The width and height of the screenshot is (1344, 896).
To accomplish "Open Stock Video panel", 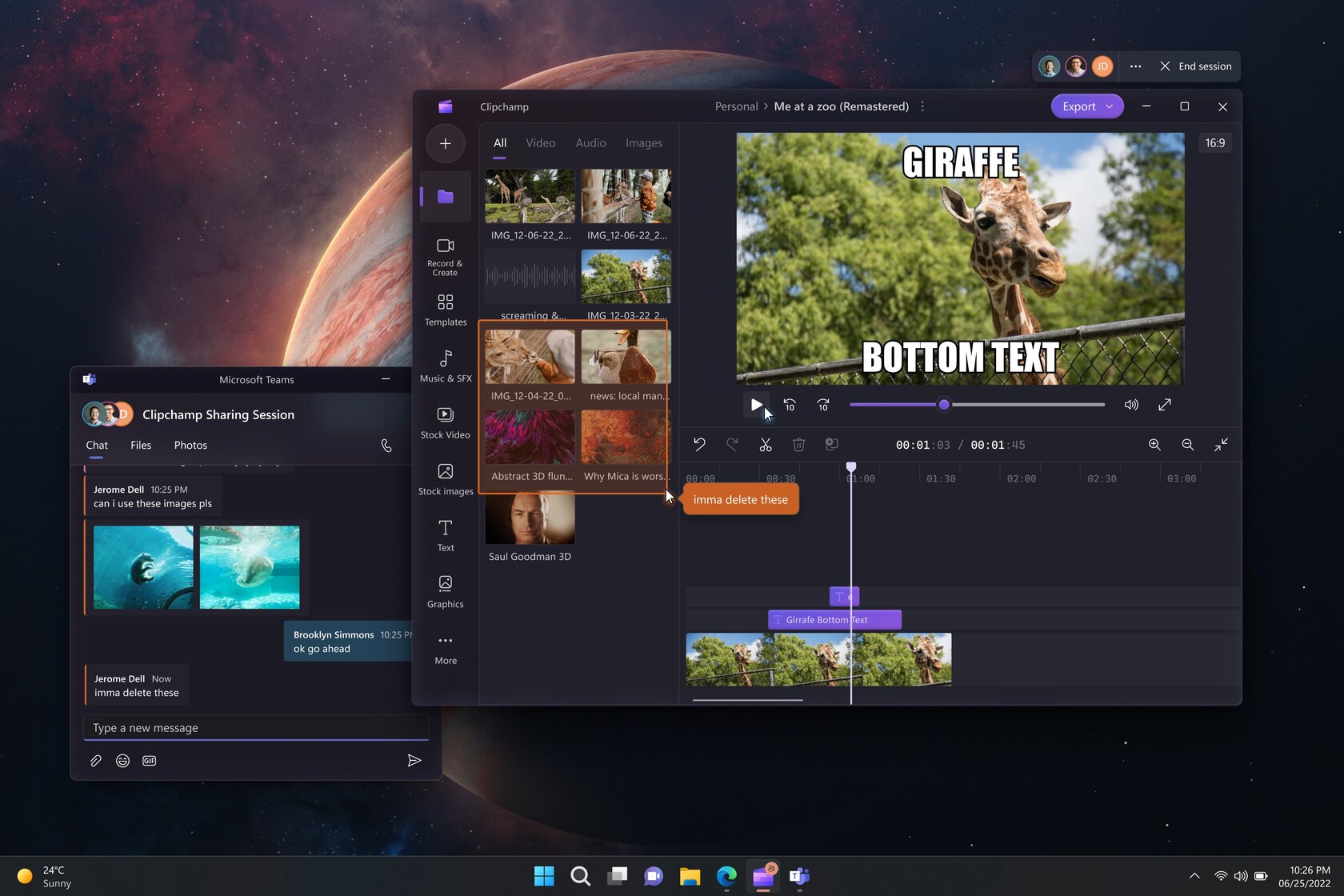I will [x=446, y=423].
